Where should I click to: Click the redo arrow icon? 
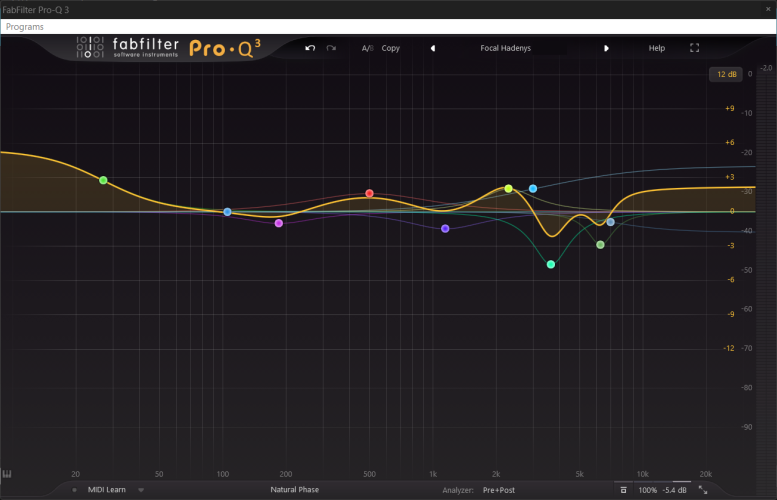(331, 48)
